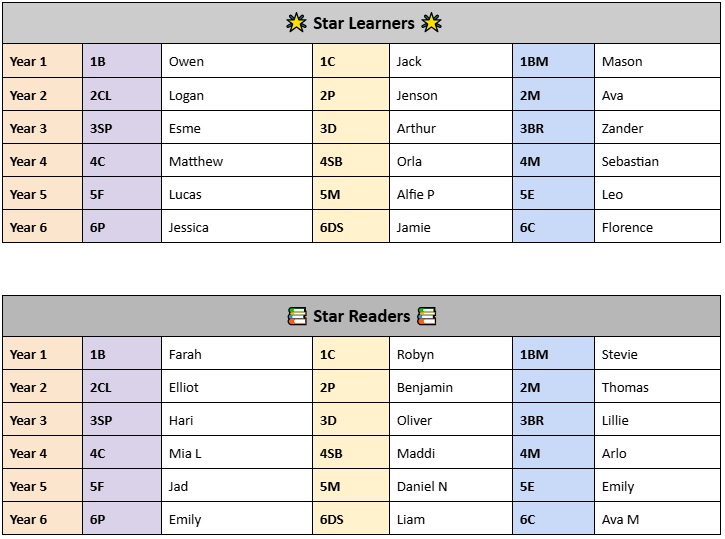Viewport: 725px width, 539px height.
Task: Click the left books icon beside Star Readers
Action: (297, 316)
